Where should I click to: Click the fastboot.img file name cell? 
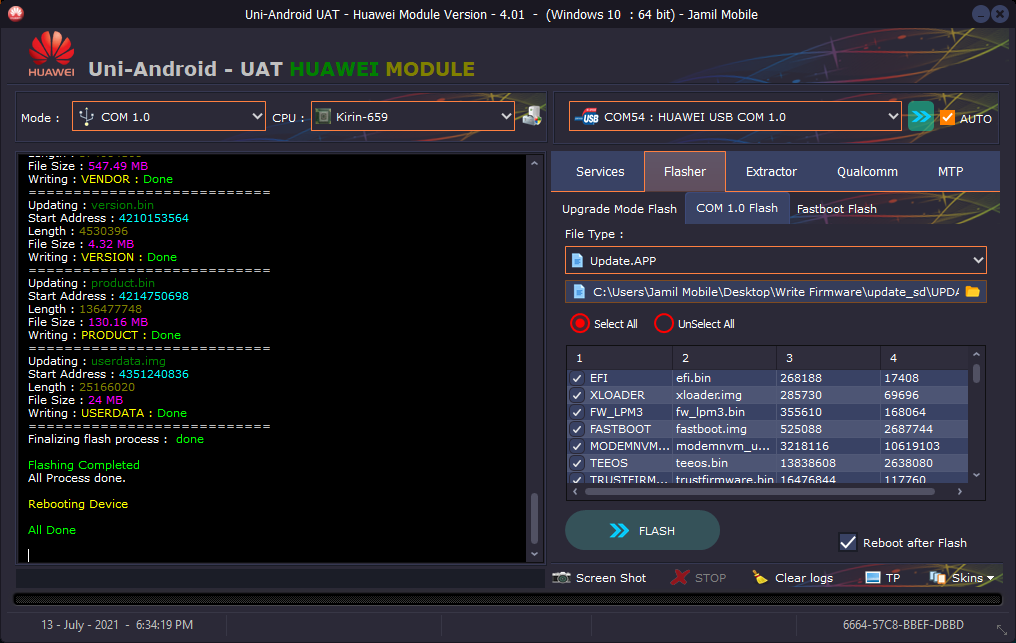point(724,428)
